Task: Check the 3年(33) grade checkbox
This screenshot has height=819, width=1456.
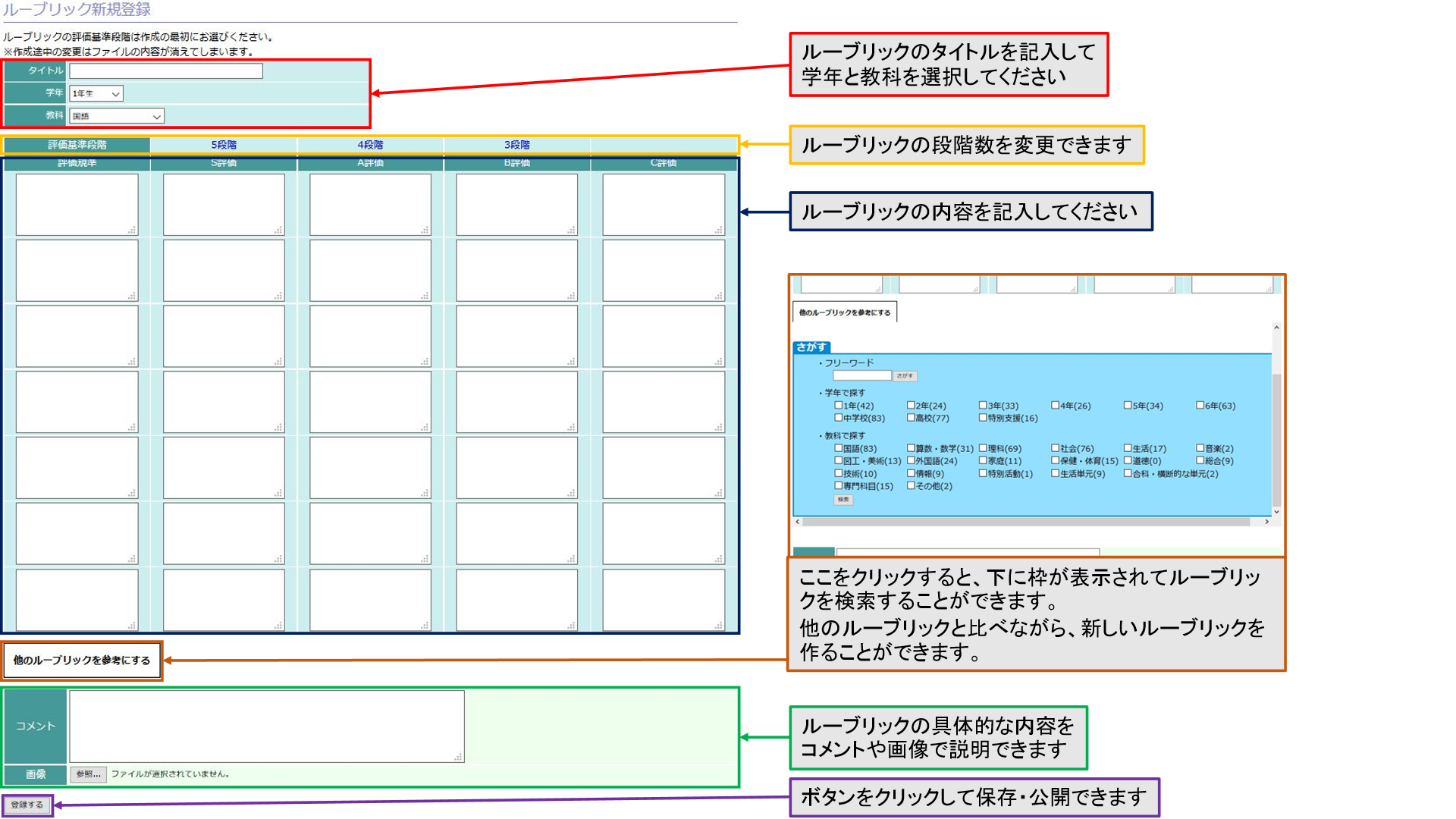Action: (x=983, y=406)
